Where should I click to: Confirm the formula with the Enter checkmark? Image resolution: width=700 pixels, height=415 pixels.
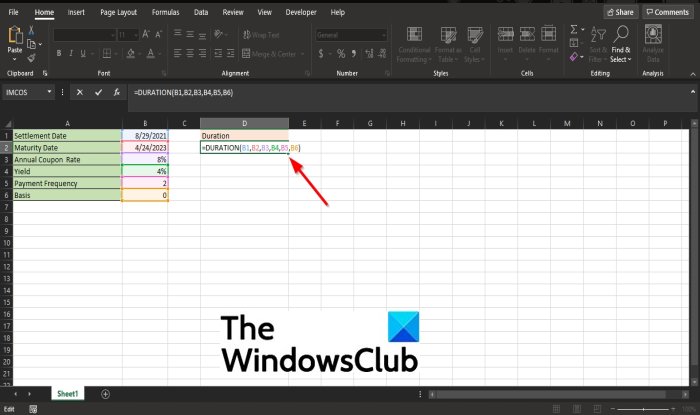(x=98, y=92)
